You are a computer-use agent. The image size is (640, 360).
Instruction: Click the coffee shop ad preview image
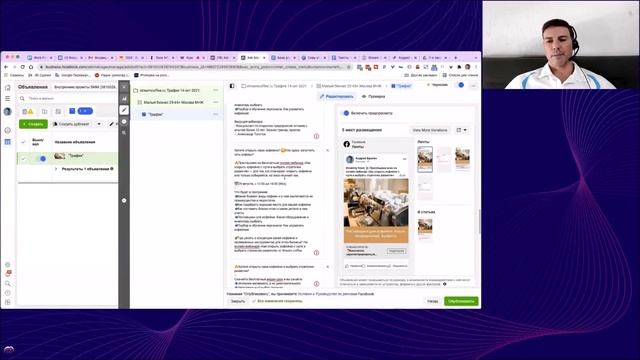[x=376, y=202]
